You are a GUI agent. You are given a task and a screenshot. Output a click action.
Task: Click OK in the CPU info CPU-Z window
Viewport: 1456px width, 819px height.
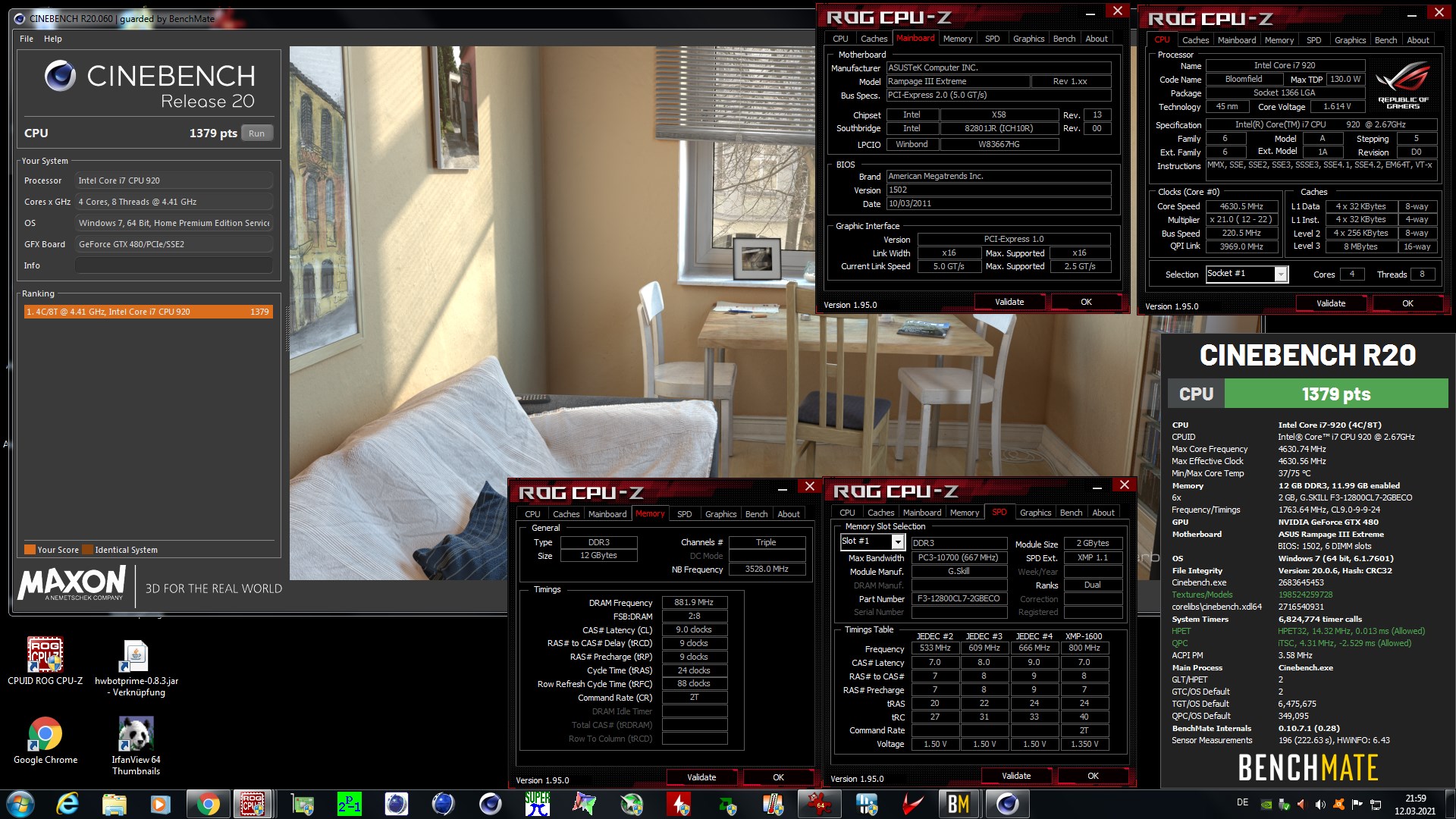click(1407, 303)
